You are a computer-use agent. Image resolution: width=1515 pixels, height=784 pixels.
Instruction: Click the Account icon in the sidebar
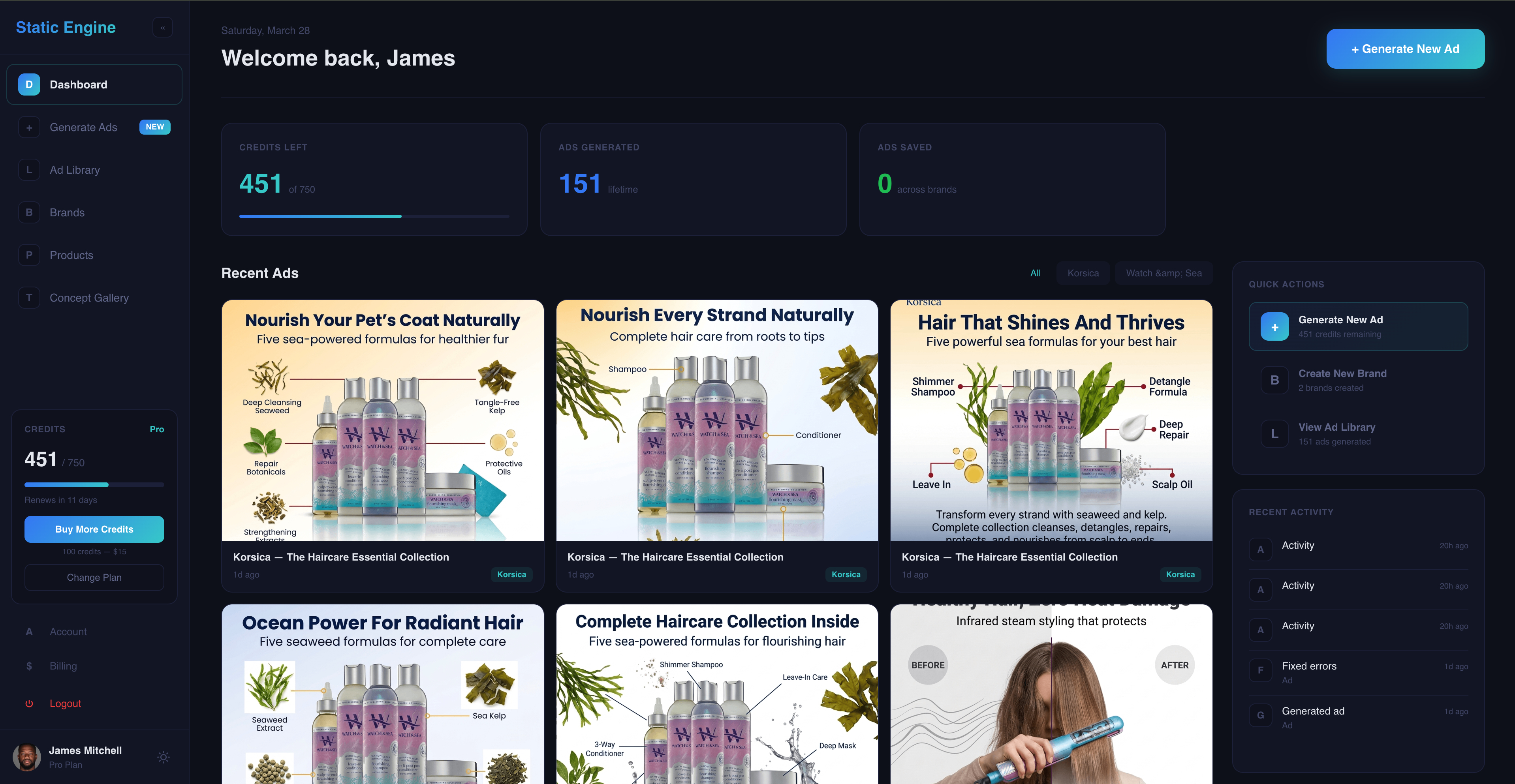pyautogui.click(x=29, y=631)
